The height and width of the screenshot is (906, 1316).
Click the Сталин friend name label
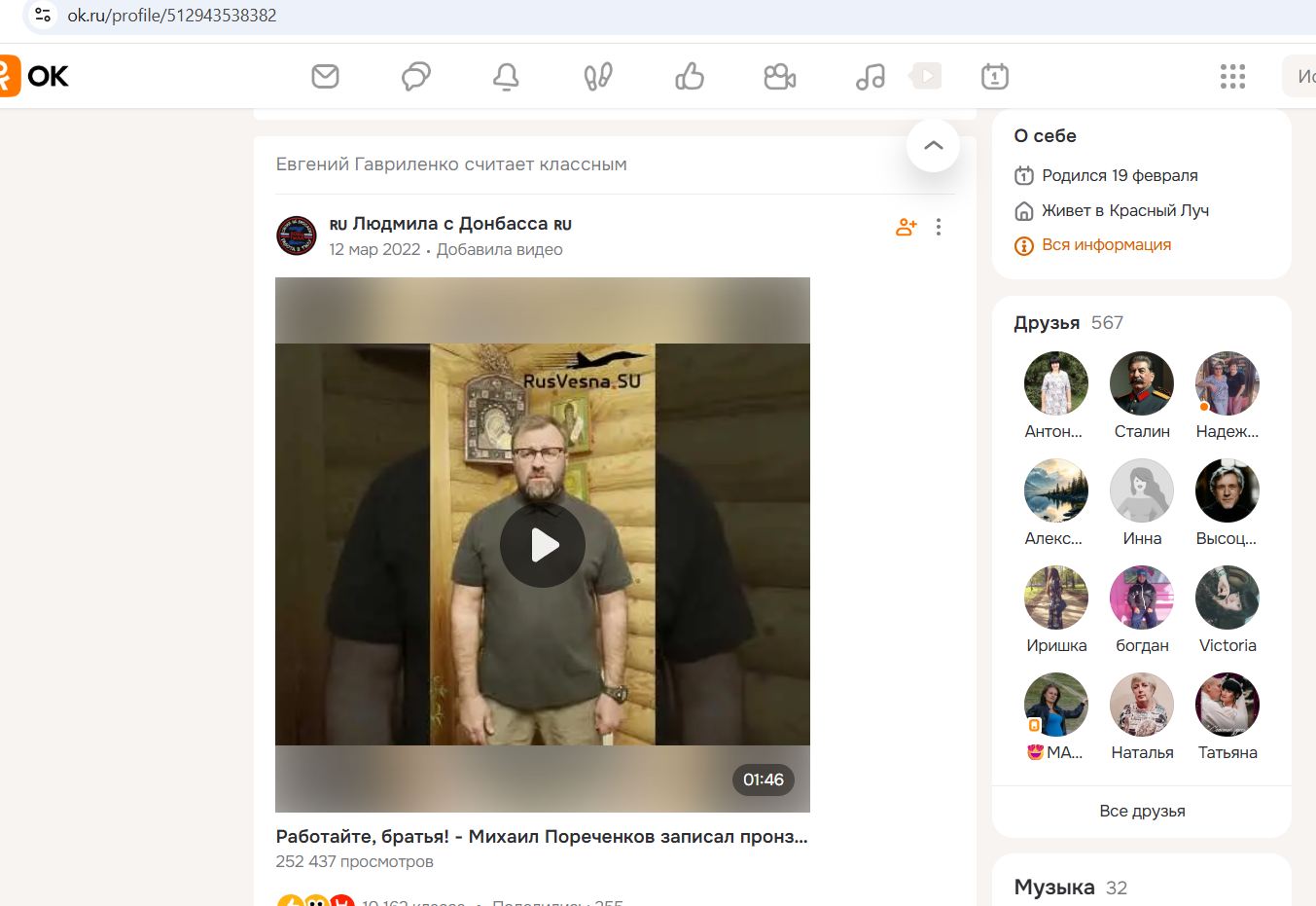coord(1142,431)
